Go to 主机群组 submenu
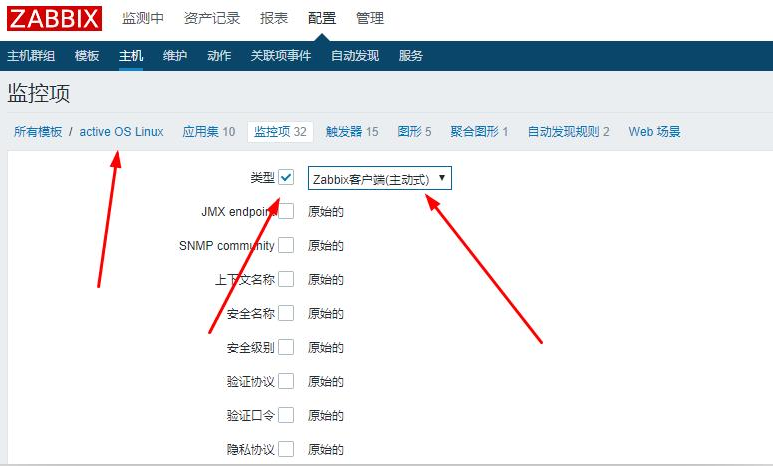Screen dimensions: 773x466 click(x=31, y=56)
